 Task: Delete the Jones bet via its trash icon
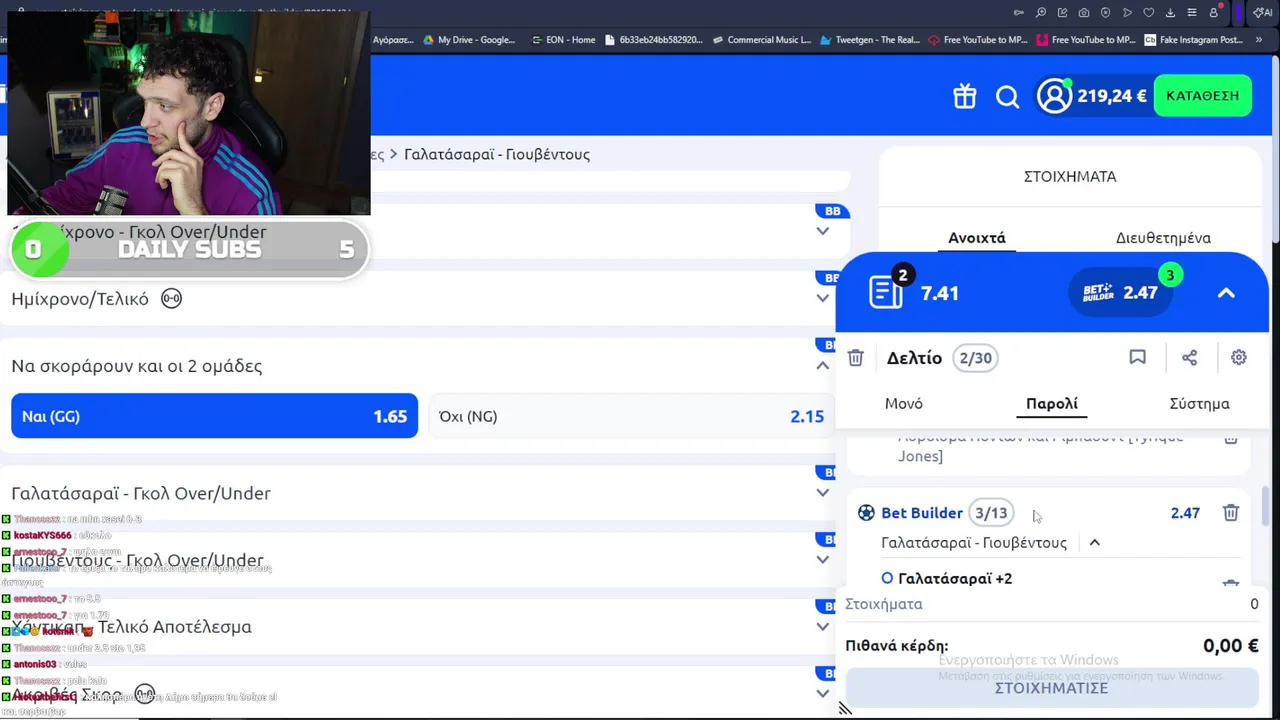tap(1231, 438)
